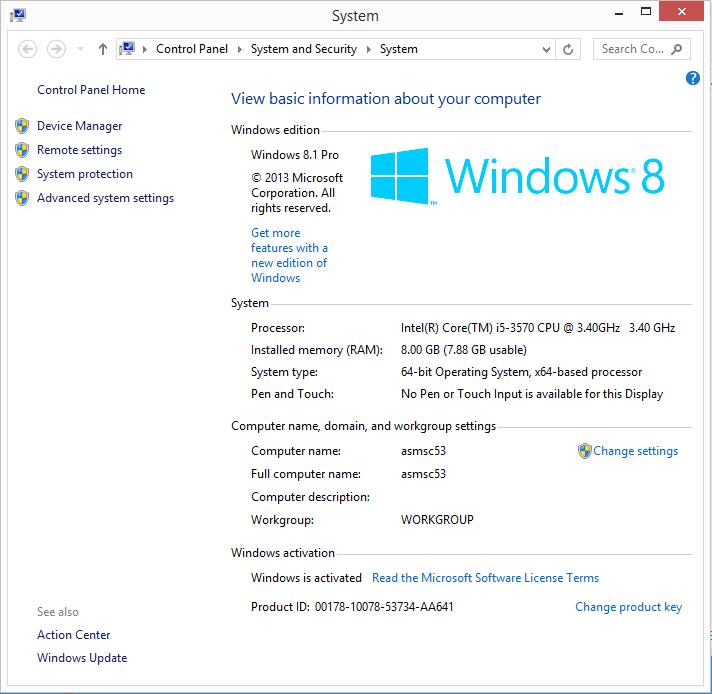Open Action Center under See also
This screenshot has width=712, height=694.
click(x=74, y=635)
